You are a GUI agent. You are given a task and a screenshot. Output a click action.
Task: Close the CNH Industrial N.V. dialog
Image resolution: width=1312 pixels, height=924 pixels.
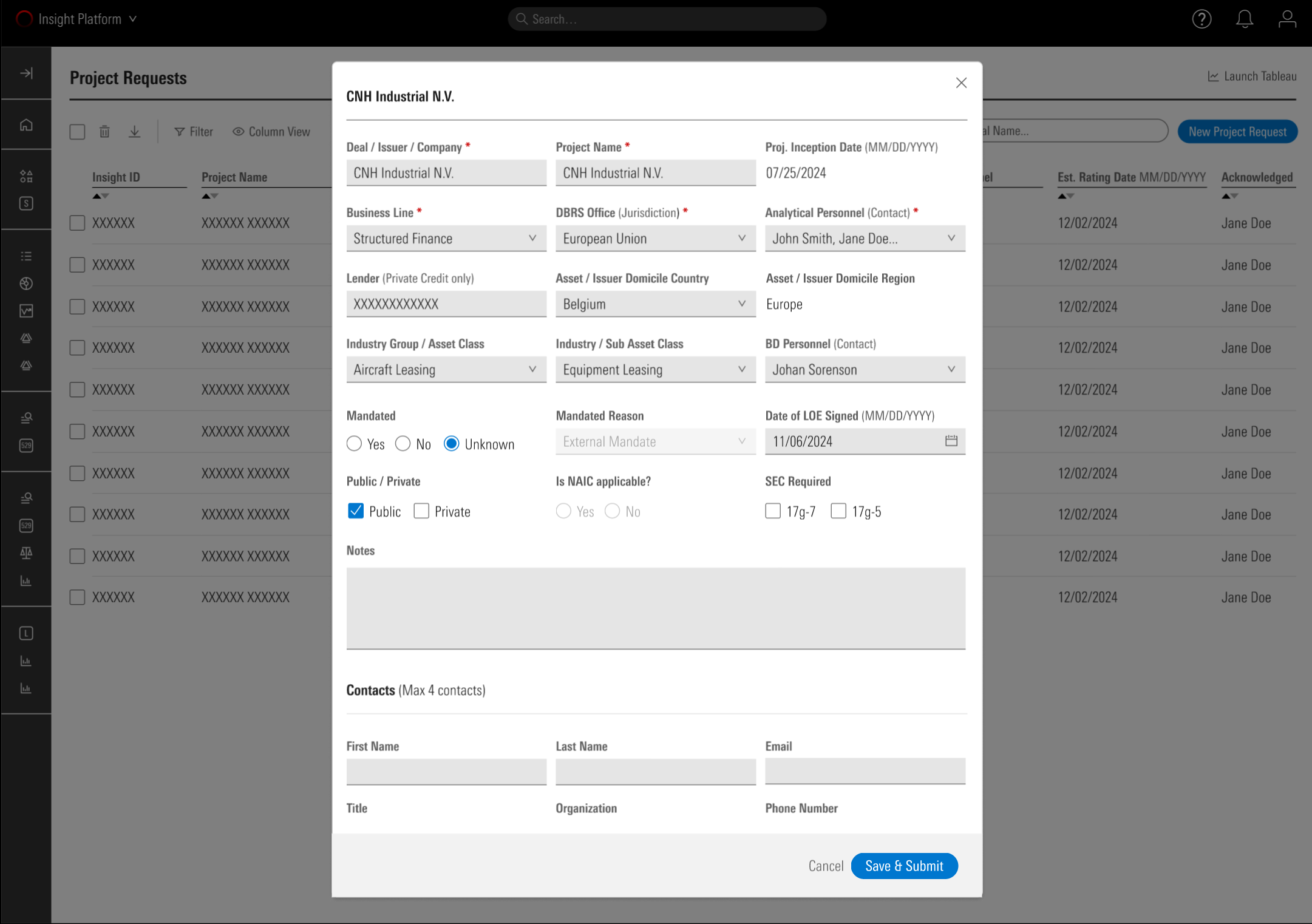(x=961, y=83)
